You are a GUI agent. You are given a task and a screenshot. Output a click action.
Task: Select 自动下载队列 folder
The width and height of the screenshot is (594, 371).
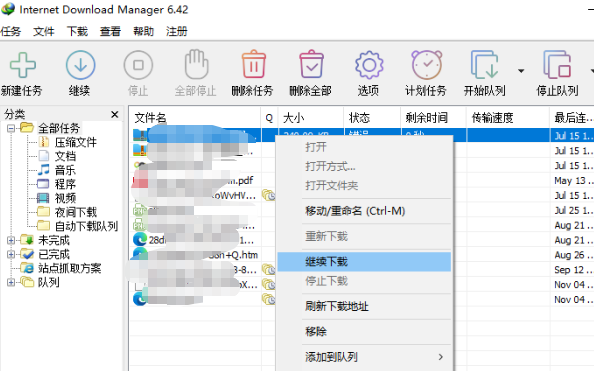86,226
